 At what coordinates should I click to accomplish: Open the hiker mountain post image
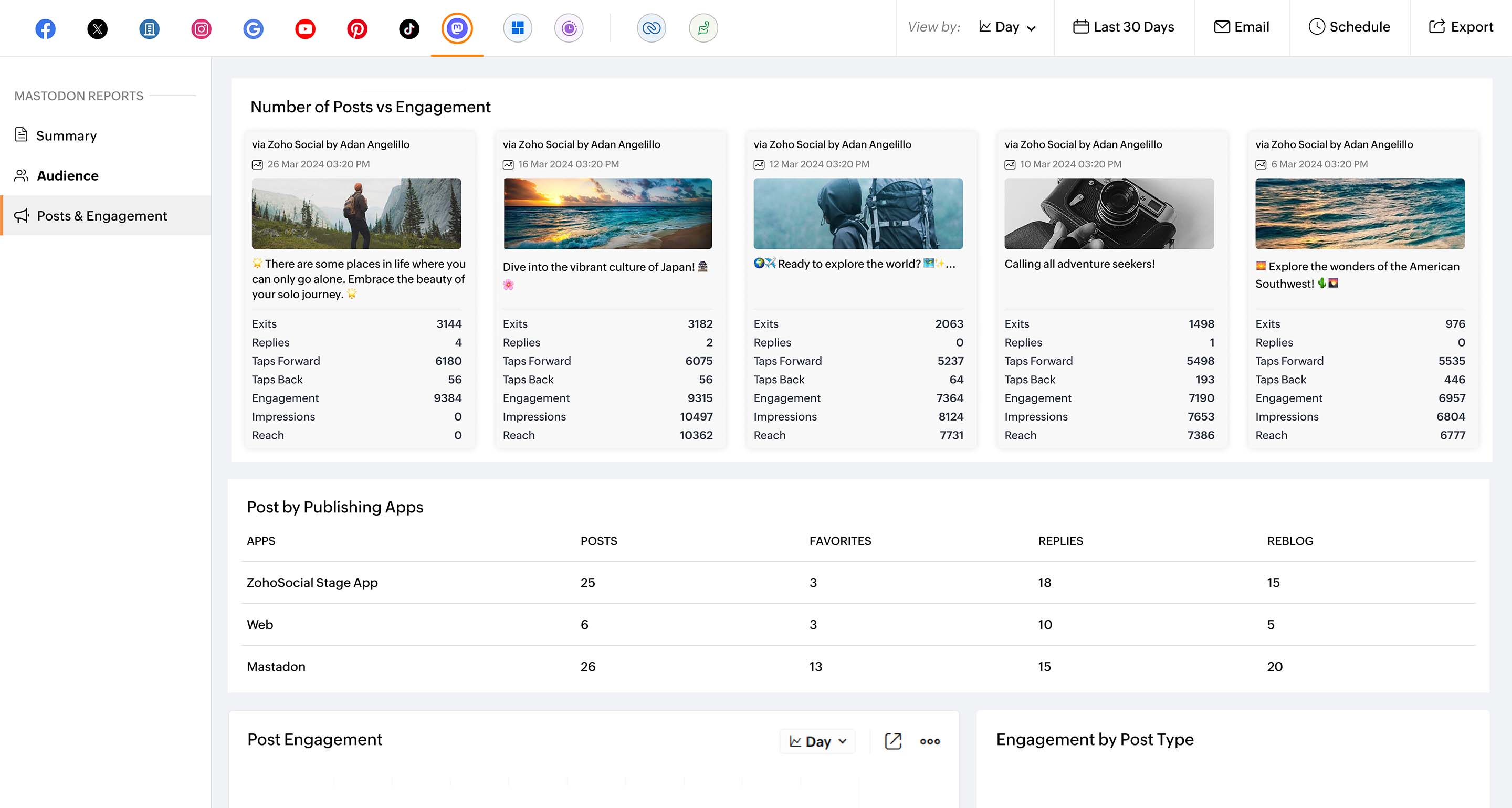pos(356,214)
